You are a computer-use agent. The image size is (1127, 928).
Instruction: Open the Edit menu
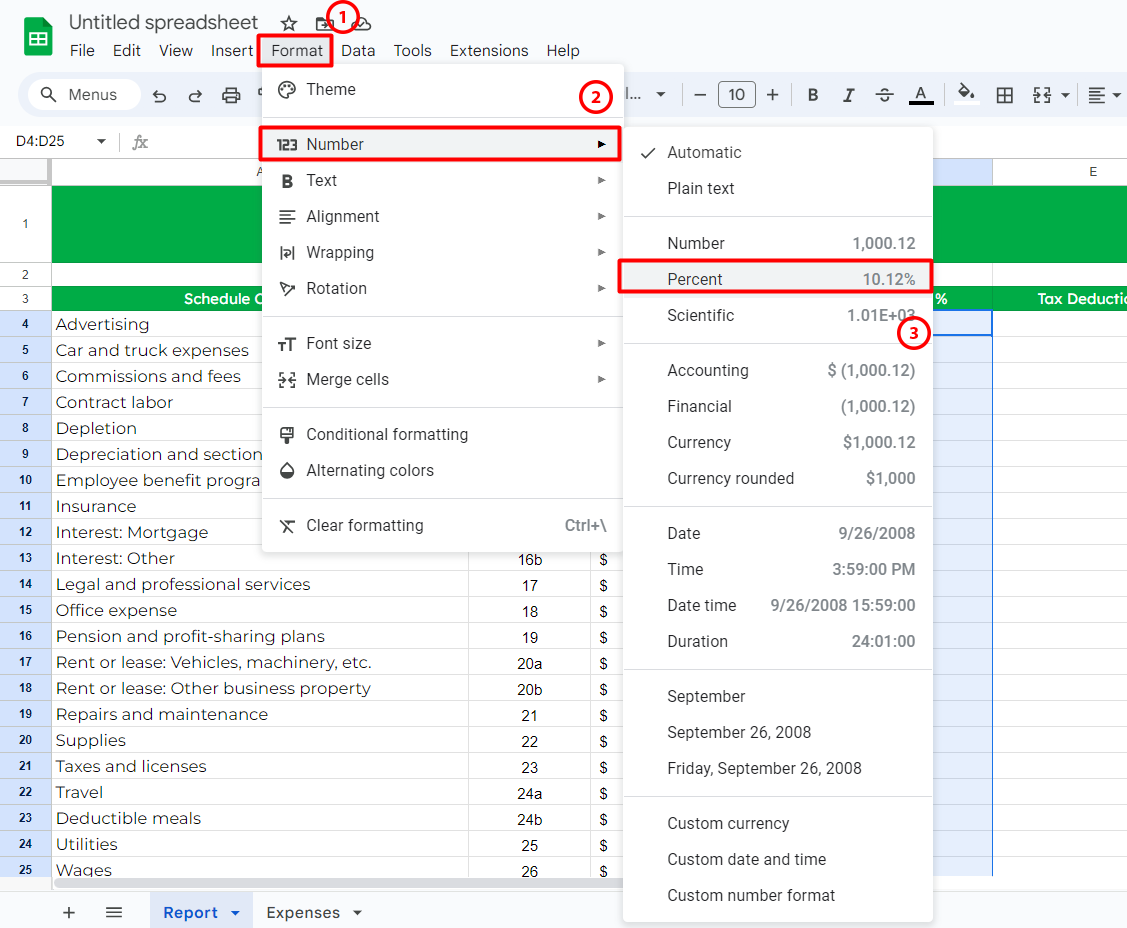point(126,51)
